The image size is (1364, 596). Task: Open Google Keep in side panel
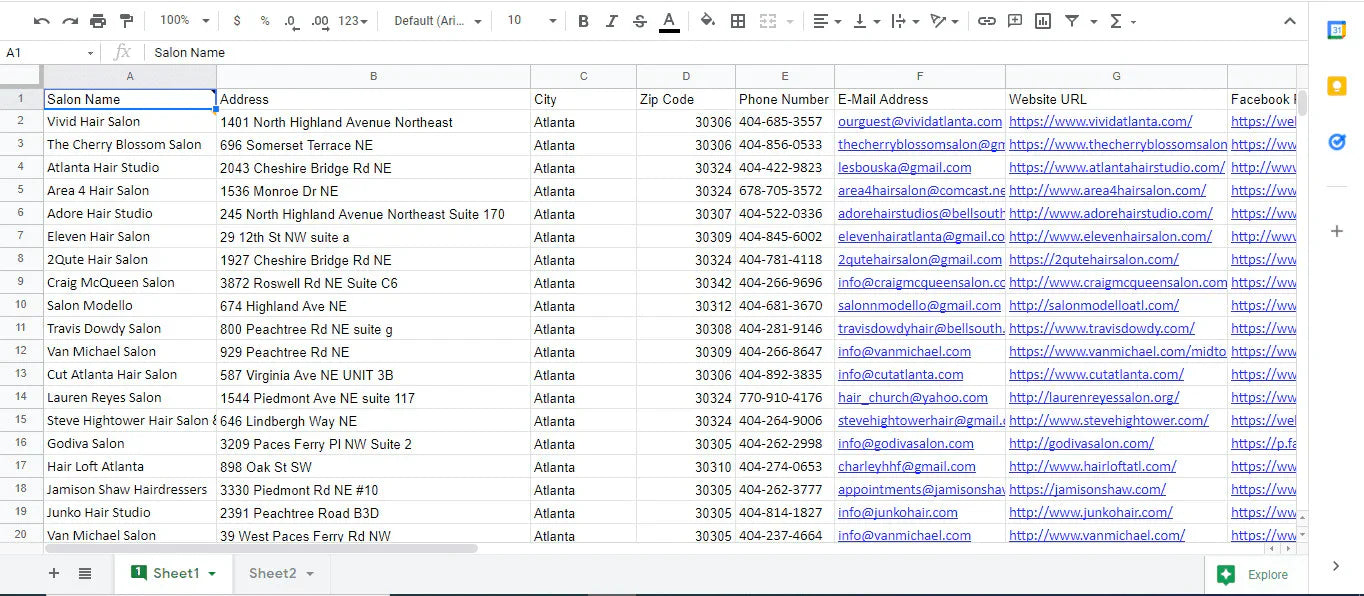(x=1336, y=86)
